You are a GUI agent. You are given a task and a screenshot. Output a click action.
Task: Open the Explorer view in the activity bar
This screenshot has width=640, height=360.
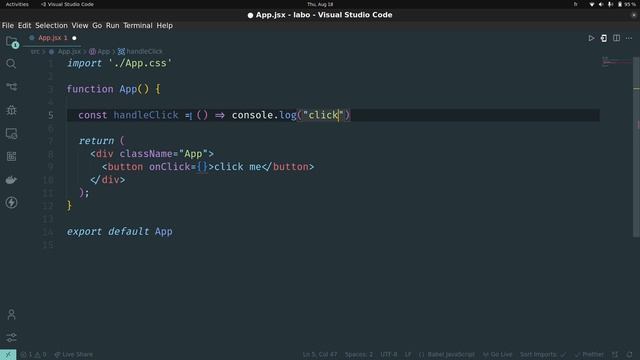(x=11, y=41)
